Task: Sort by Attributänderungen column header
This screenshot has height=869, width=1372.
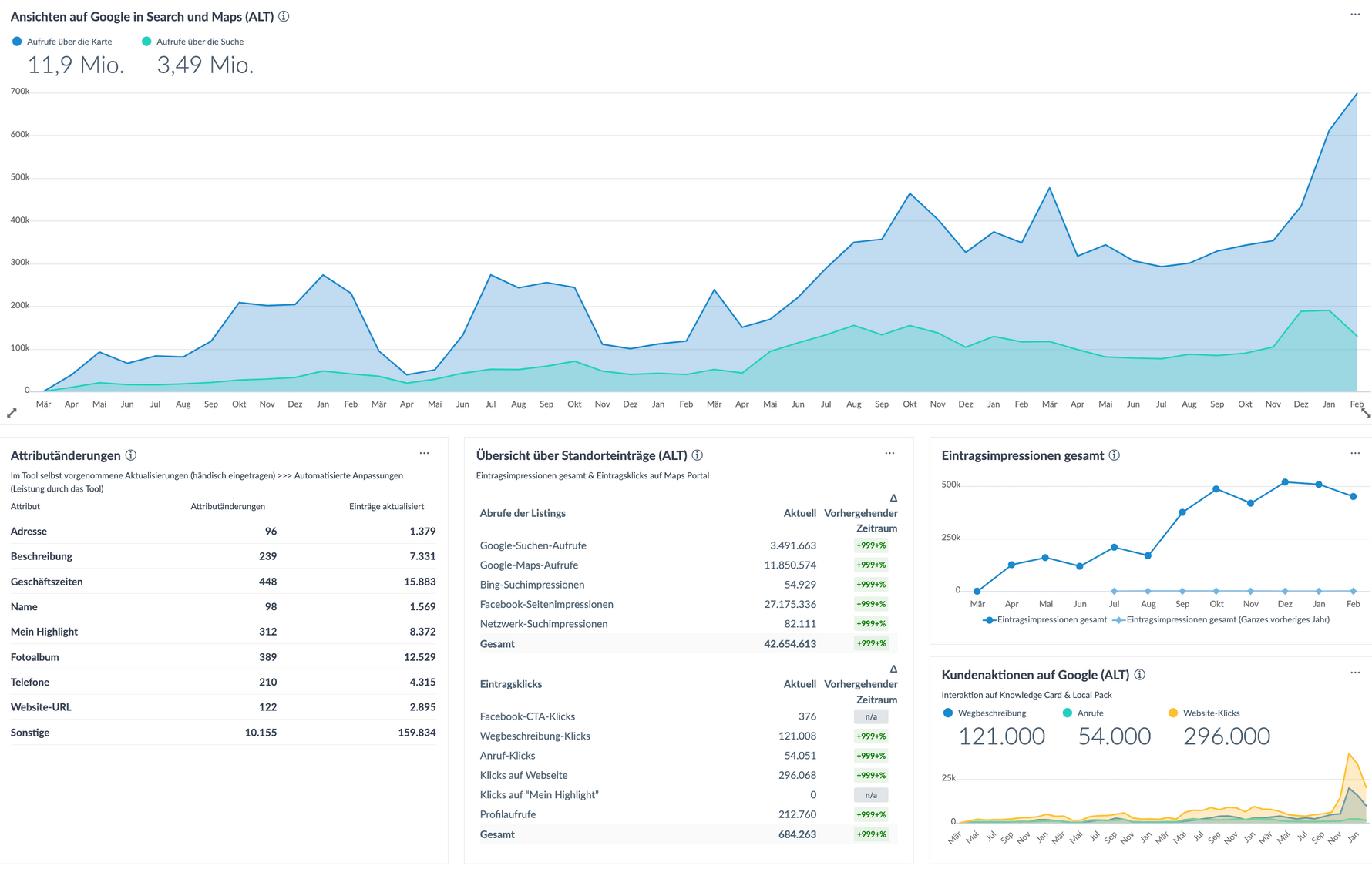Action: (227, 506)
